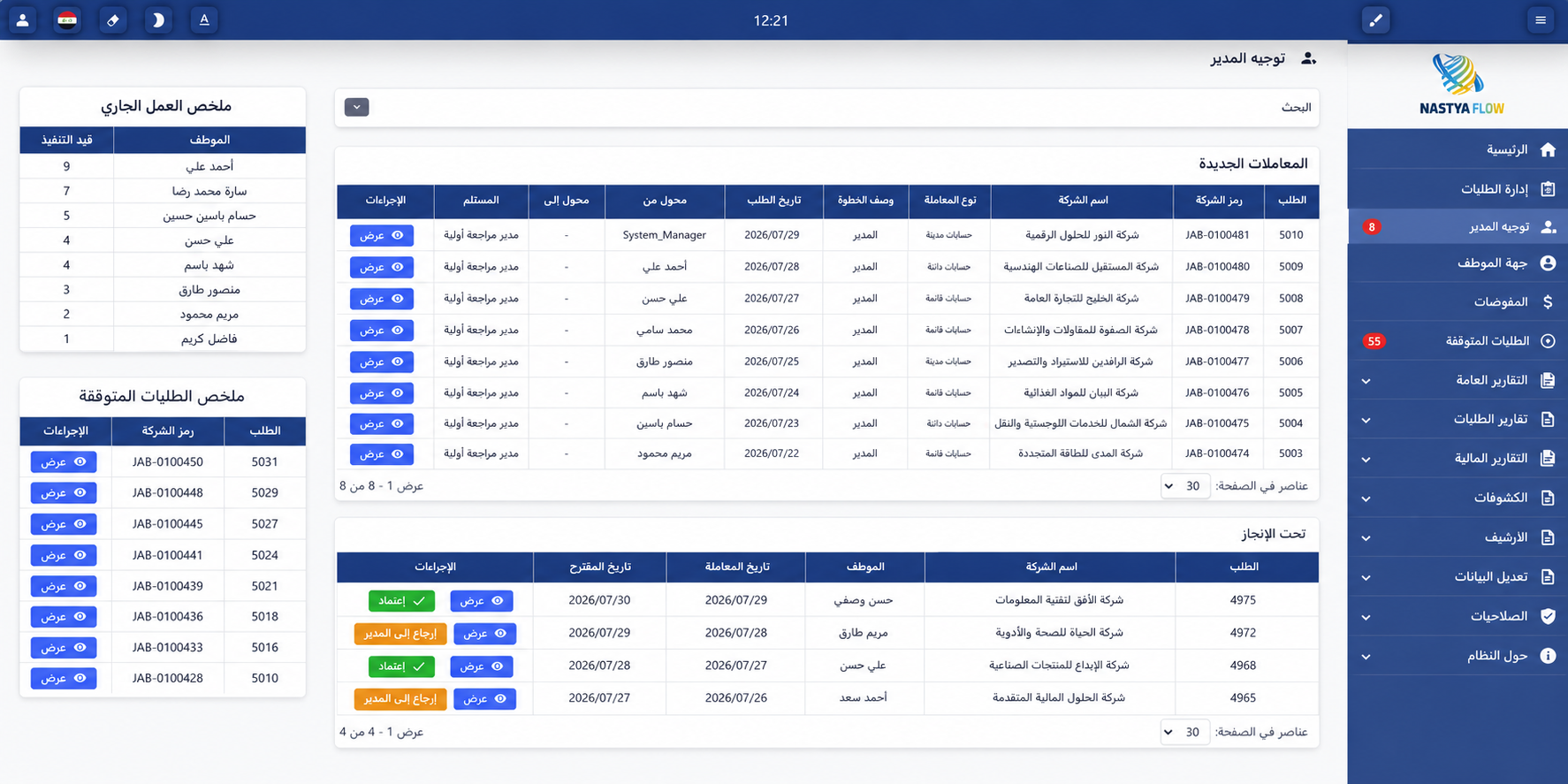Expand the التقارير العامة submenu
This screenshot has width=1568, height=784.
click(x=1458, y=380)
